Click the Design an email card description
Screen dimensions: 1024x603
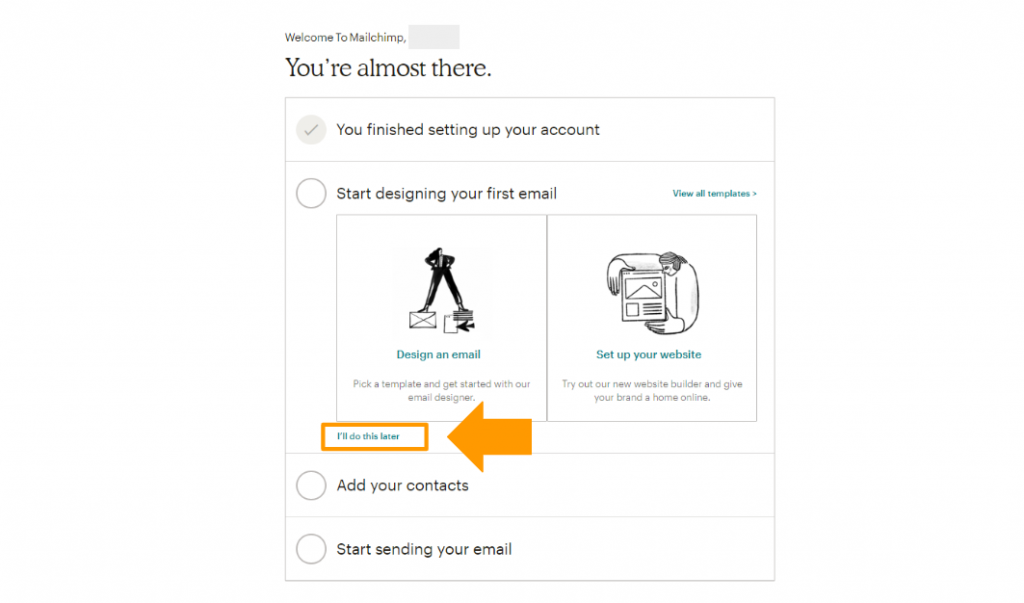pos(441,390)
